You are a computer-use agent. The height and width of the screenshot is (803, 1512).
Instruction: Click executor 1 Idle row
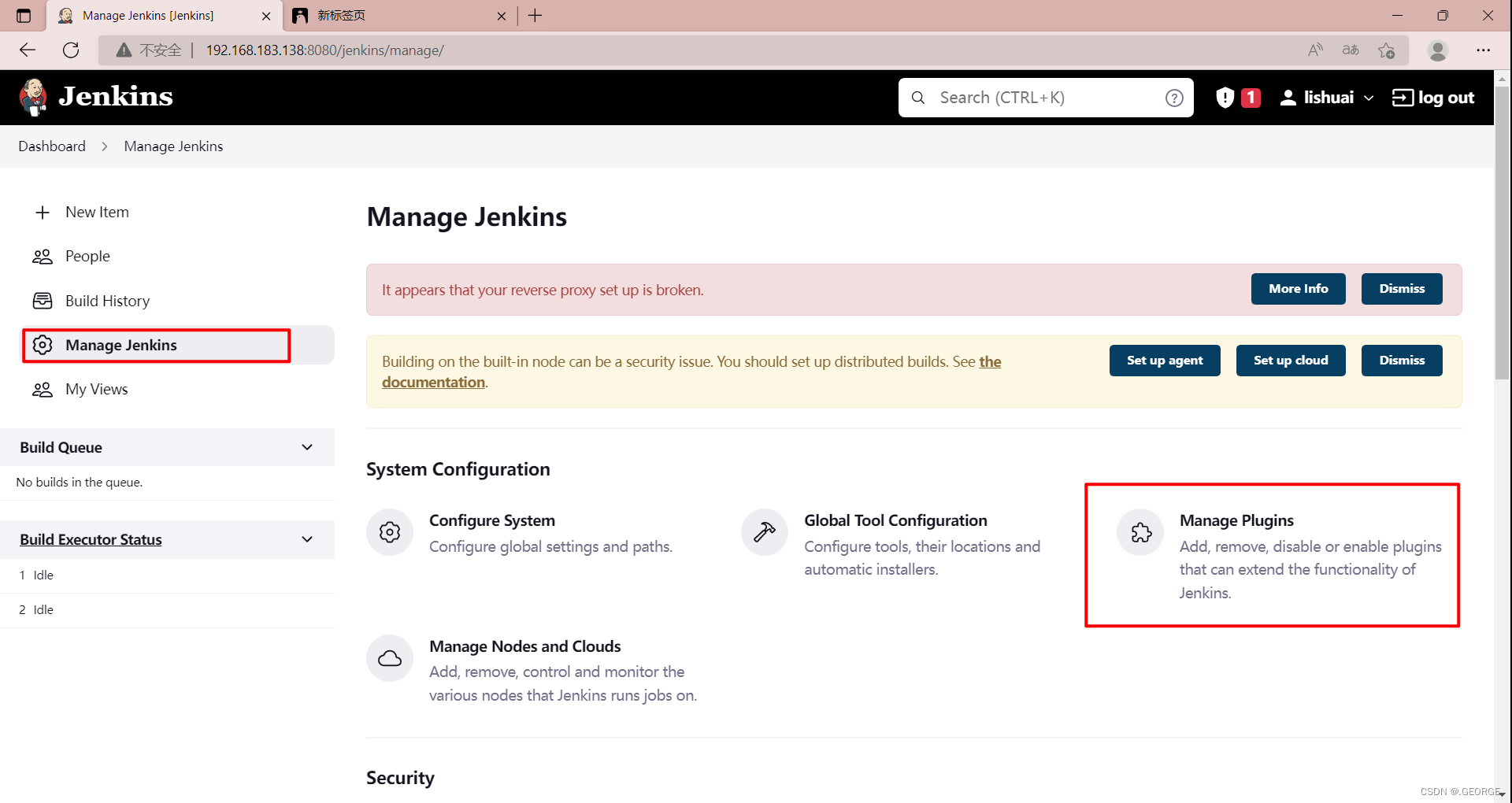point(167,575)
